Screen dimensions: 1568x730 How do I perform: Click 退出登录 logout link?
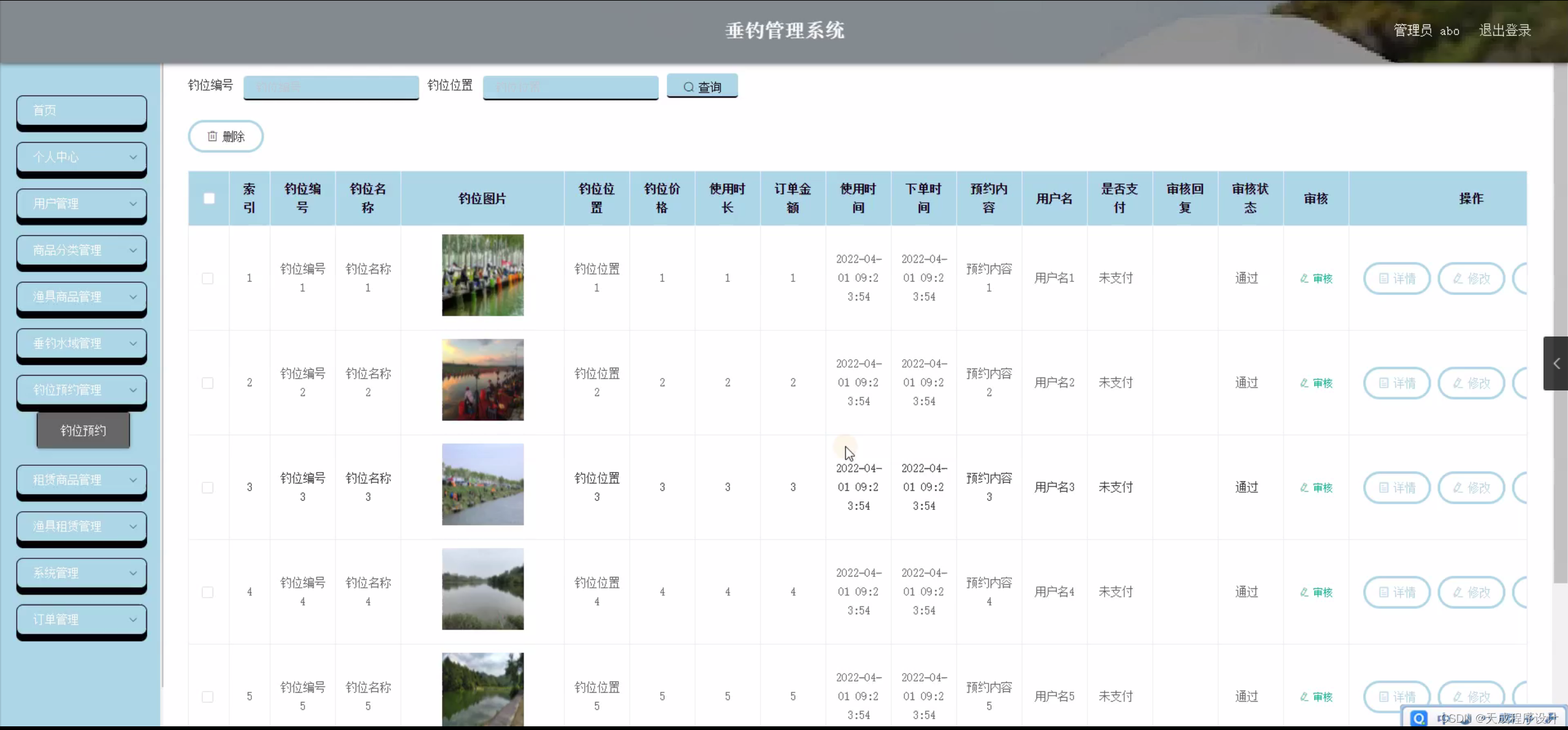1505,31
